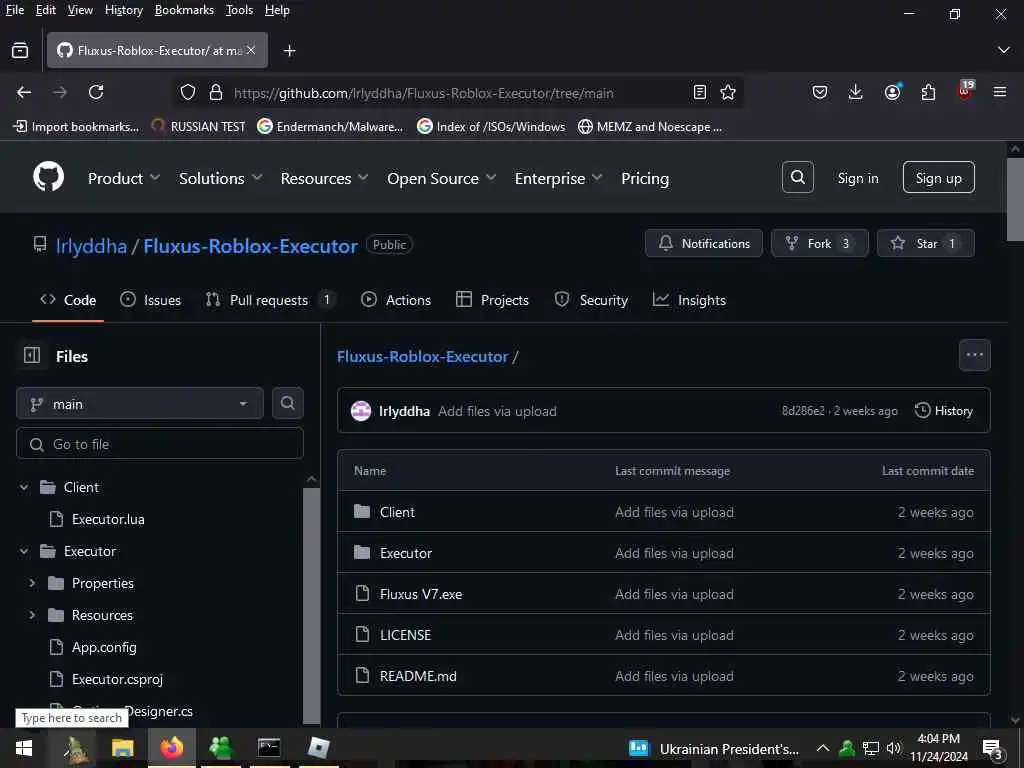Open File Explorer from the taskbar
Screen dimensions: 1024x768
pyautogui.click(x=122, y=748)
